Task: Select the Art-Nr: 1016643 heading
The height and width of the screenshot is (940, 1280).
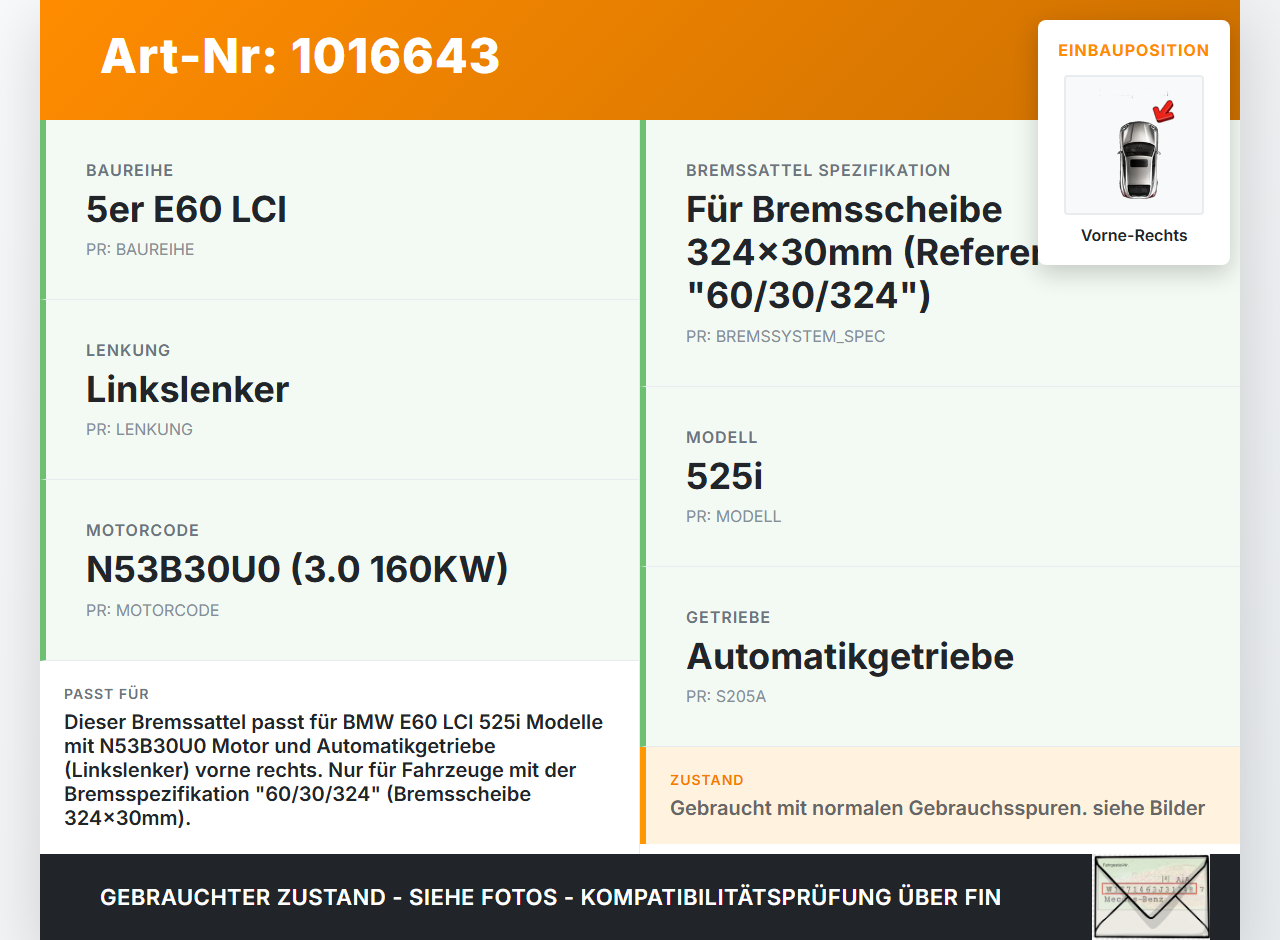Action: pyautogui.click(x=300, y=56)
